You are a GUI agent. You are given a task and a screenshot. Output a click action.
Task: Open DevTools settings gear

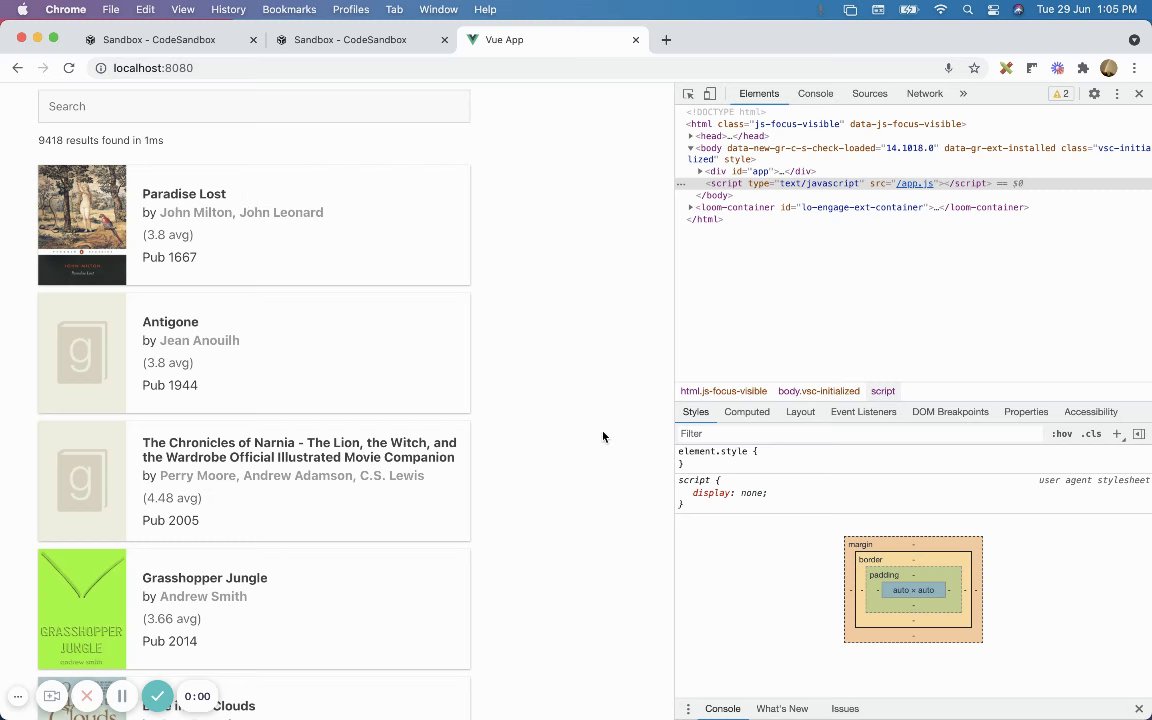coord(1094,94)
